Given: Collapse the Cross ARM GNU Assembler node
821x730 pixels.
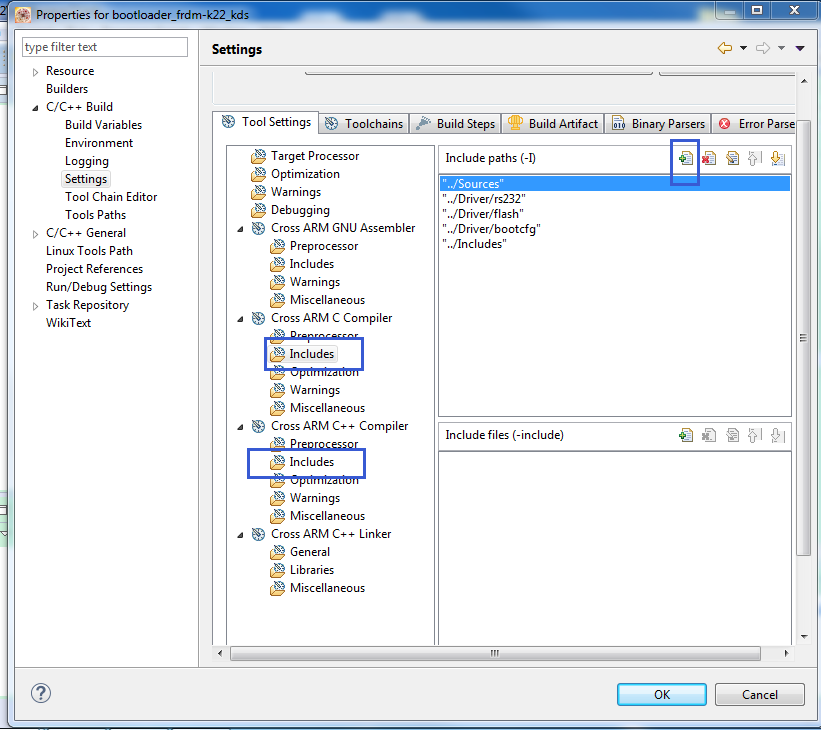Looking at the screenshot, I should point(240,229).
